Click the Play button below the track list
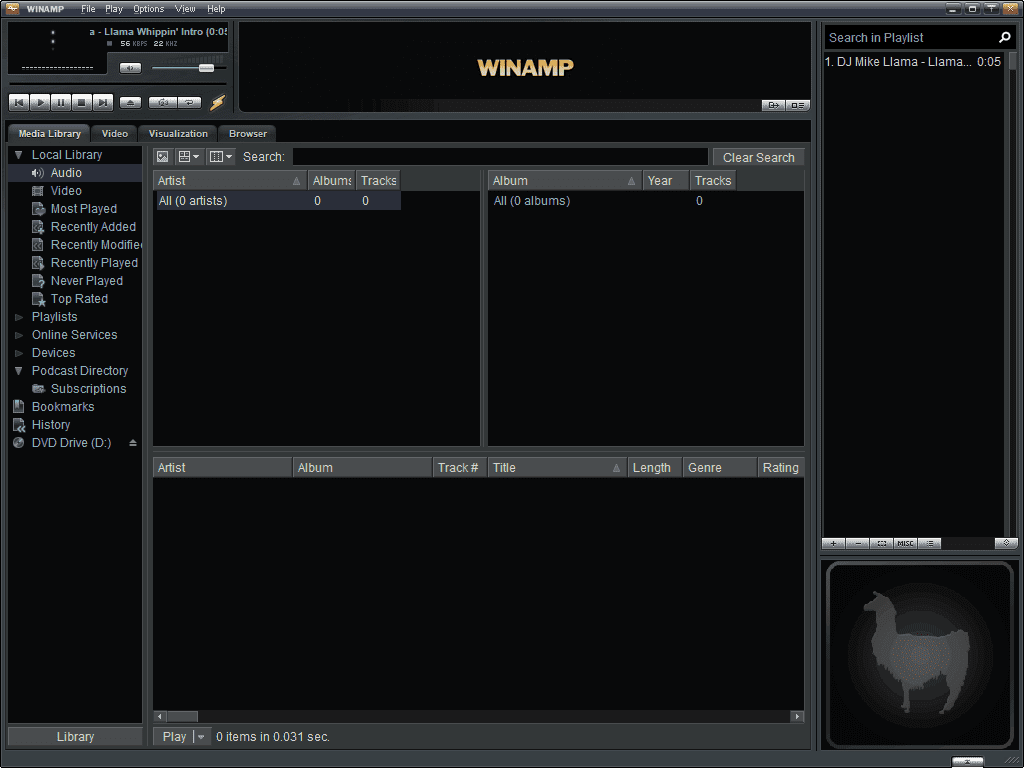The image size is (1024, 768). (x=174, y=737)
